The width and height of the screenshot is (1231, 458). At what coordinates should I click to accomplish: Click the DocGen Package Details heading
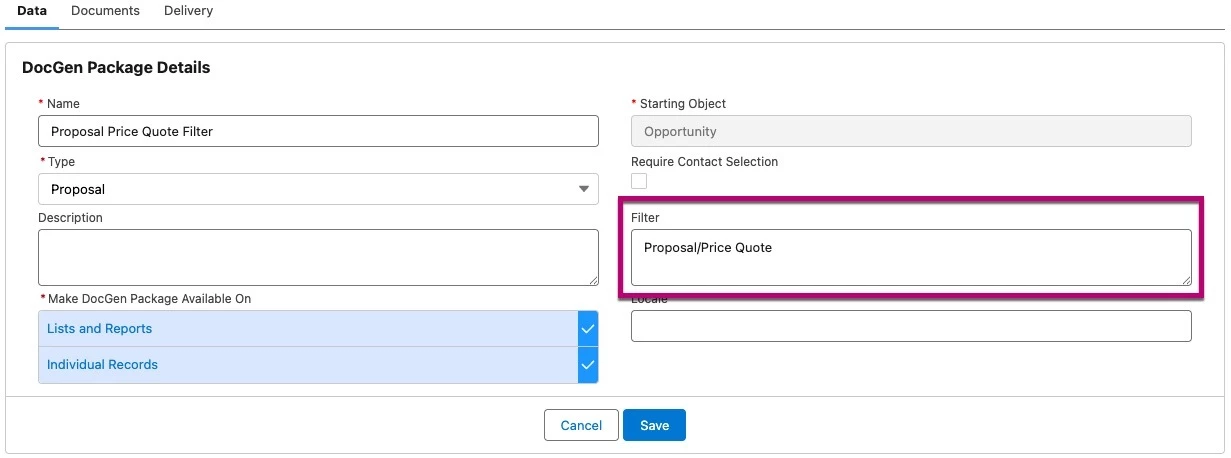116,68
